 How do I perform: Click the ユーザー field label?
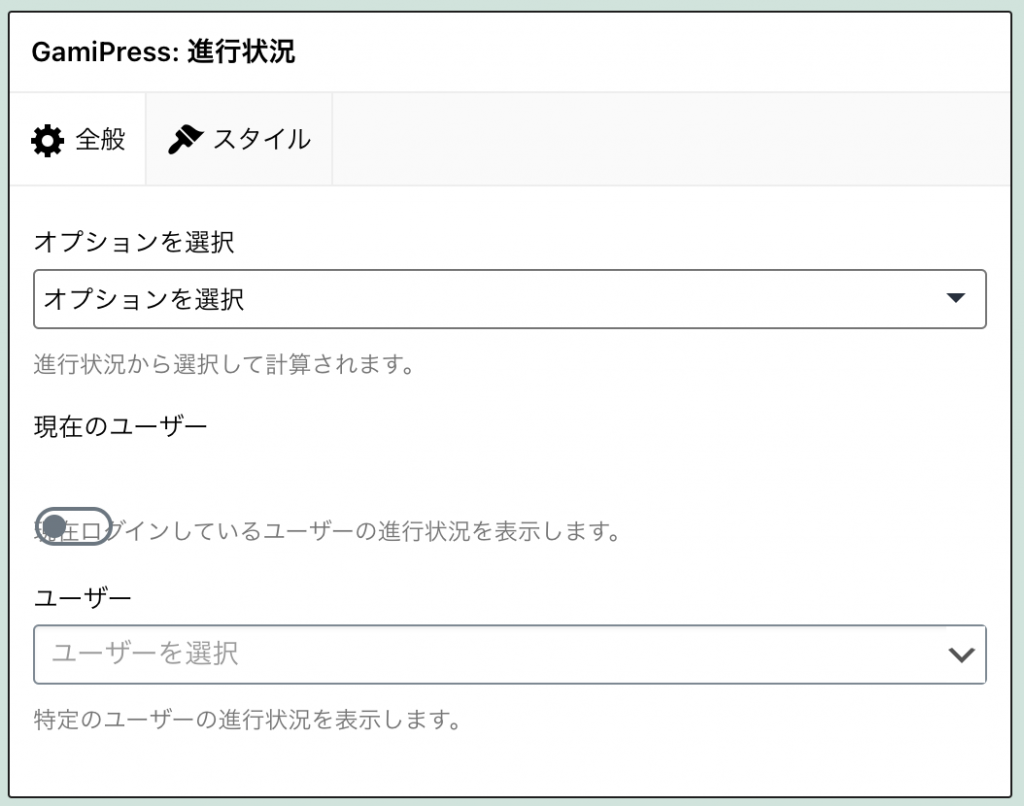pos(82,598)
